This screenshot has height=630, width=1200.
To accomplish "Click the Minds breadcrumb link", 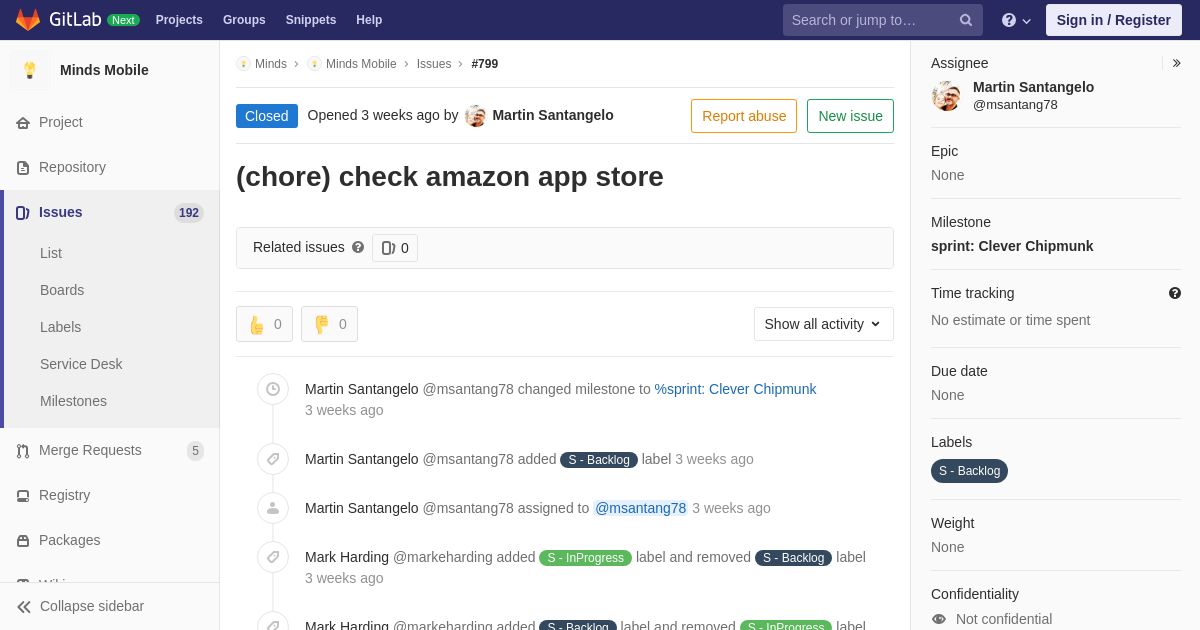I will 271,64.
